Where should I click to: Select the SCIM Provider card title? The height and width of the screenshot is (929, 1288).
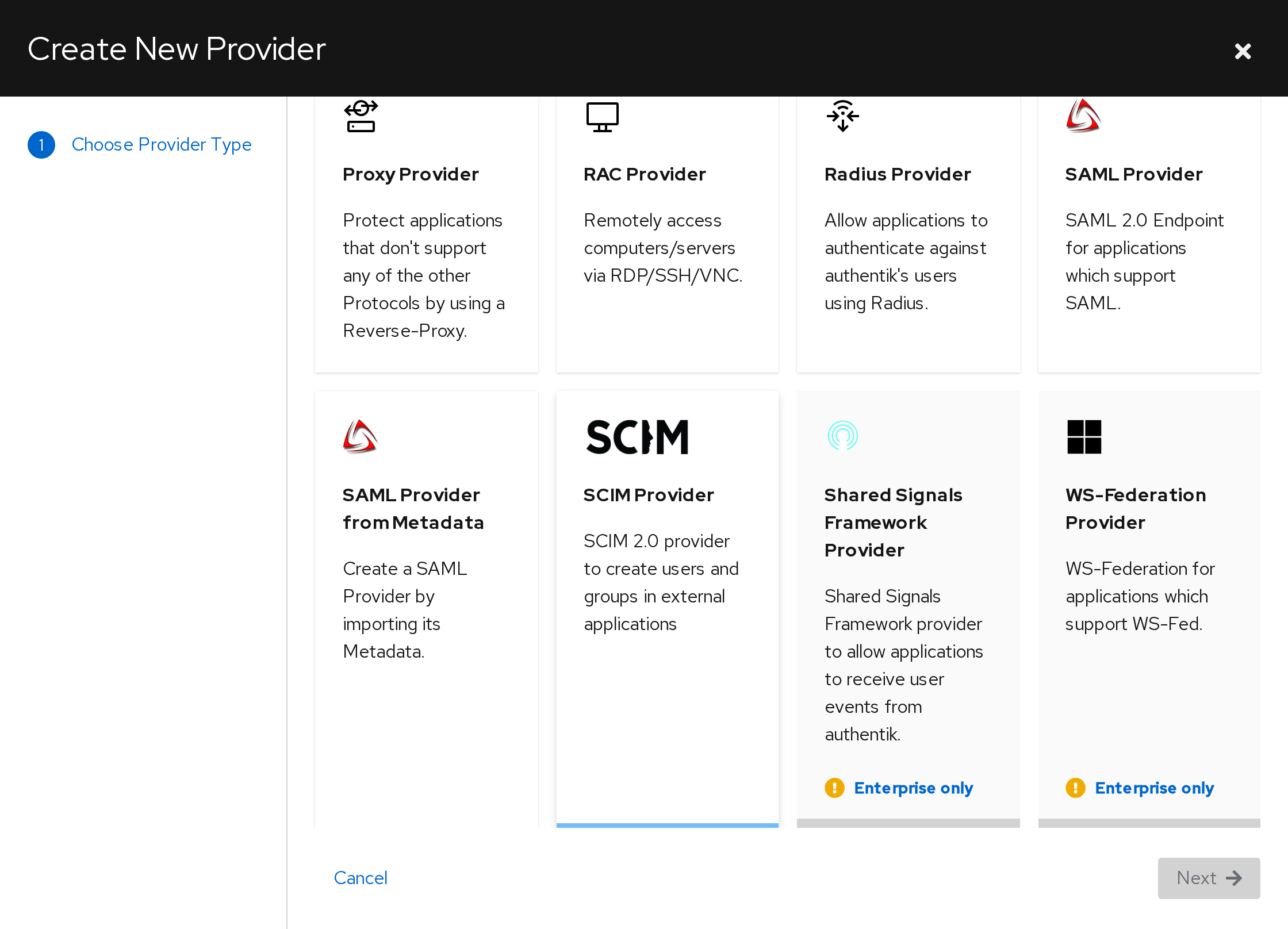coord(649,495)
